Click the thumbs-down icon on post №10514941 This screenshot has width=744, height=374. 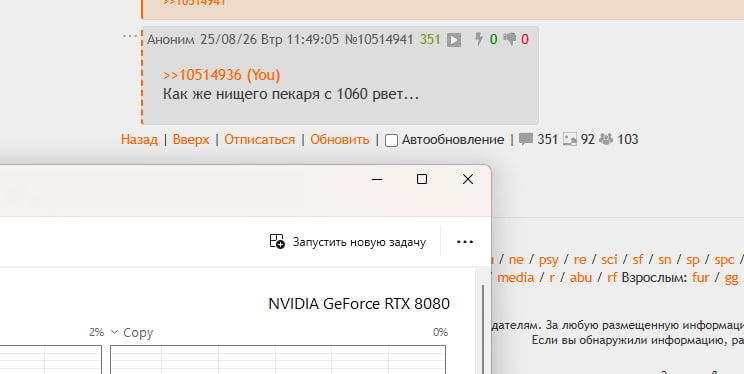(x=510, y=39)
